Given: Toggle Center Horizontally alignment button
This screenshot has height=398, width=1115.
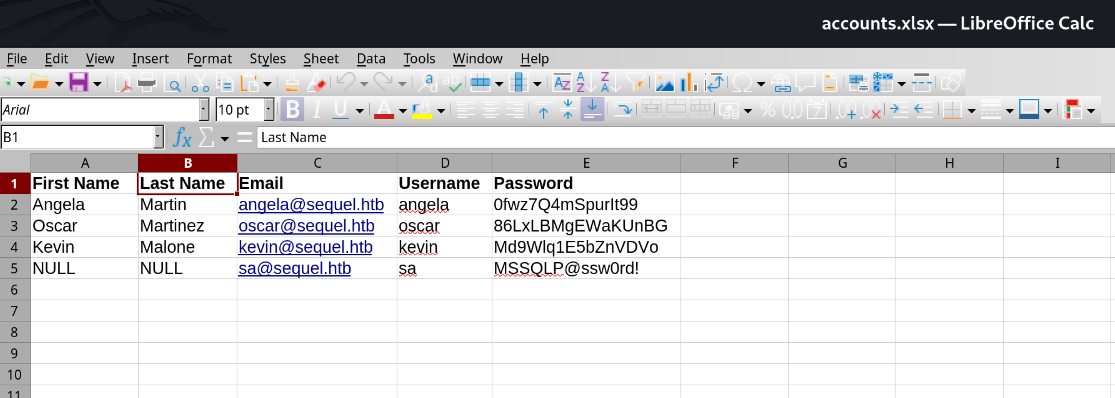Looking at the screenshot, I should tap(490, 109).
